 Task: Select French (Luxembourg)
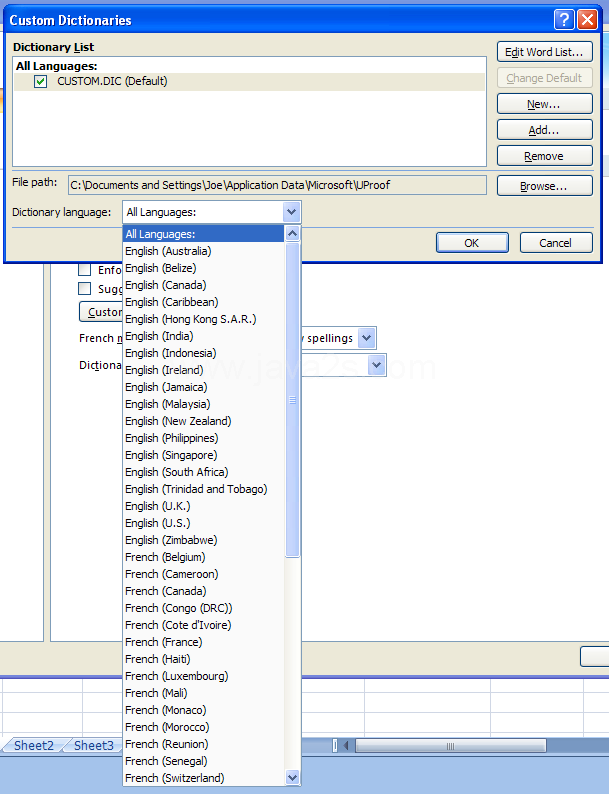click(204, 676)
